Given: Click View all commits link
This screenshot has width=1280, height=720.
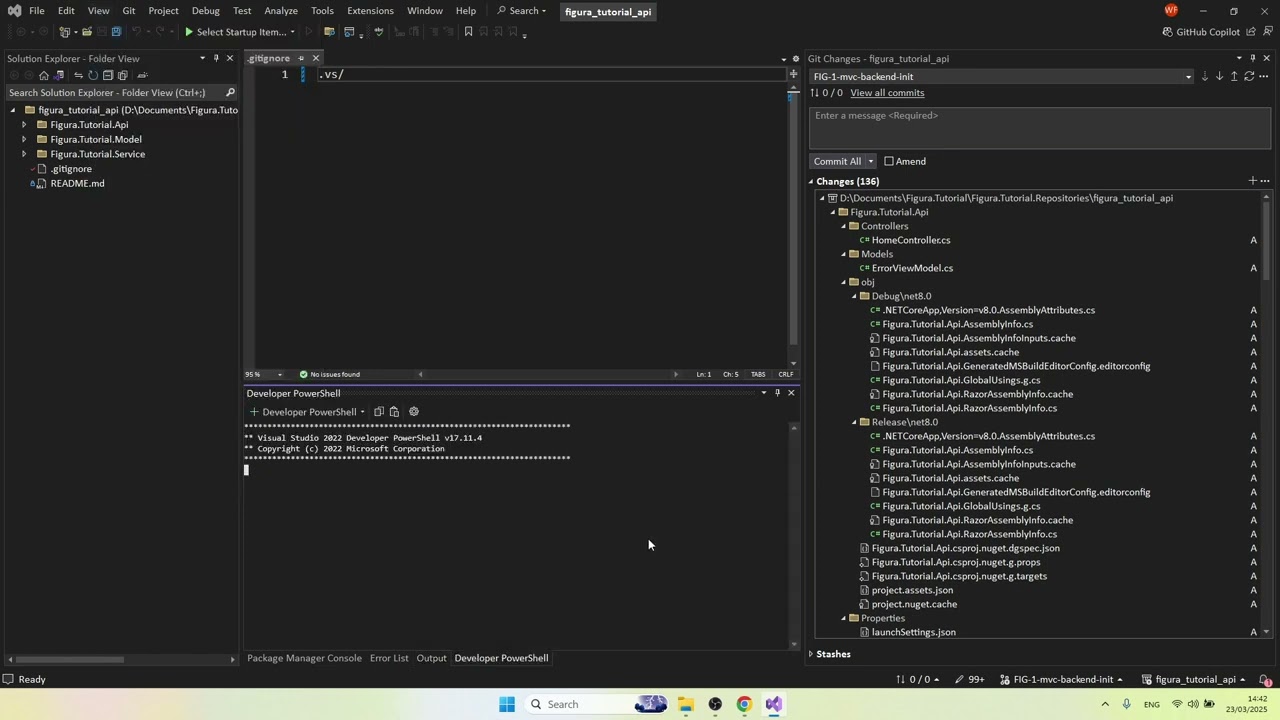Looking at the screenshot, I should point(887,93).
